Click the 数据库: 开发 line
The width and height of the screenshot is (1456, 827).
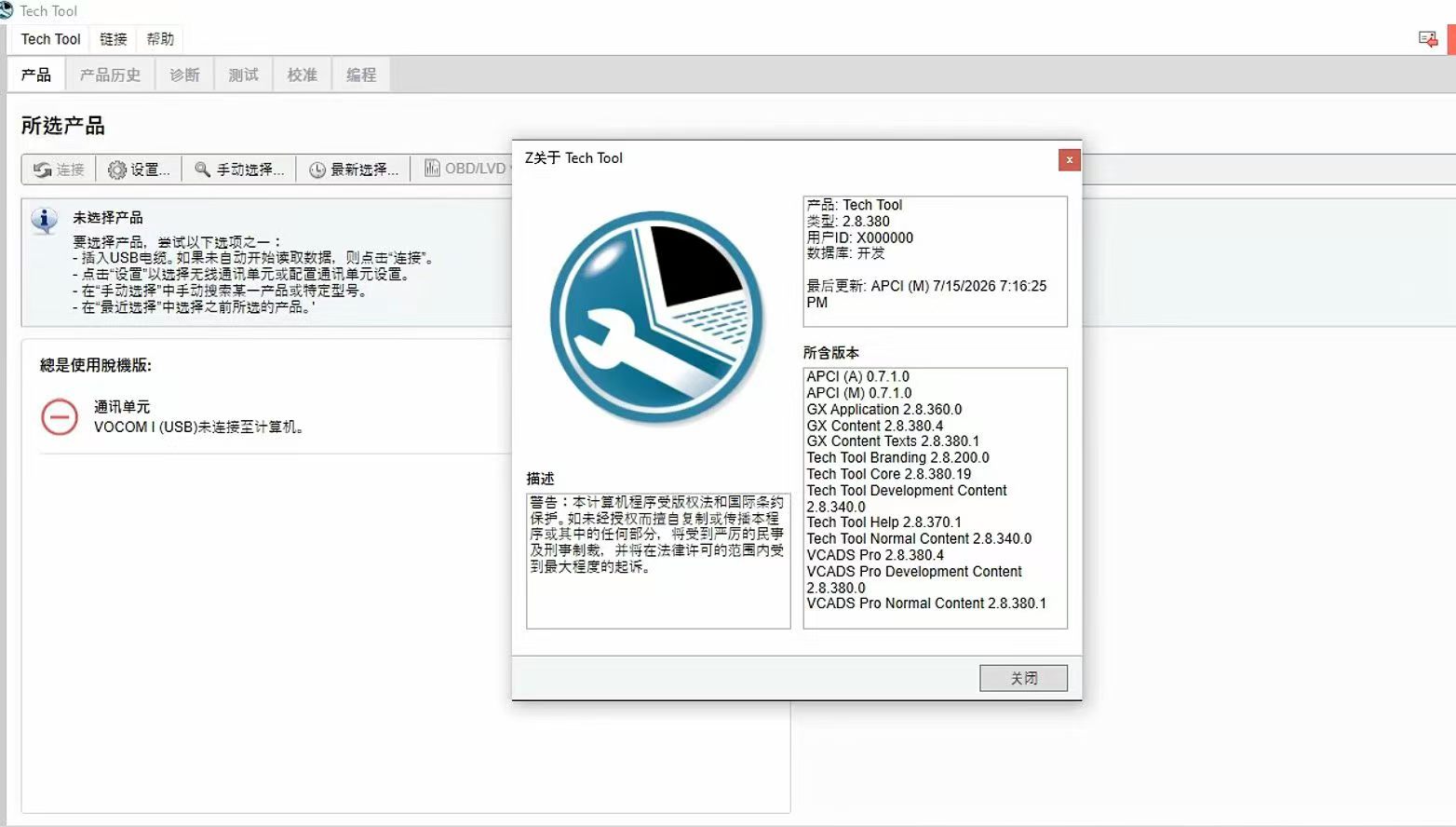click(845, 253)
